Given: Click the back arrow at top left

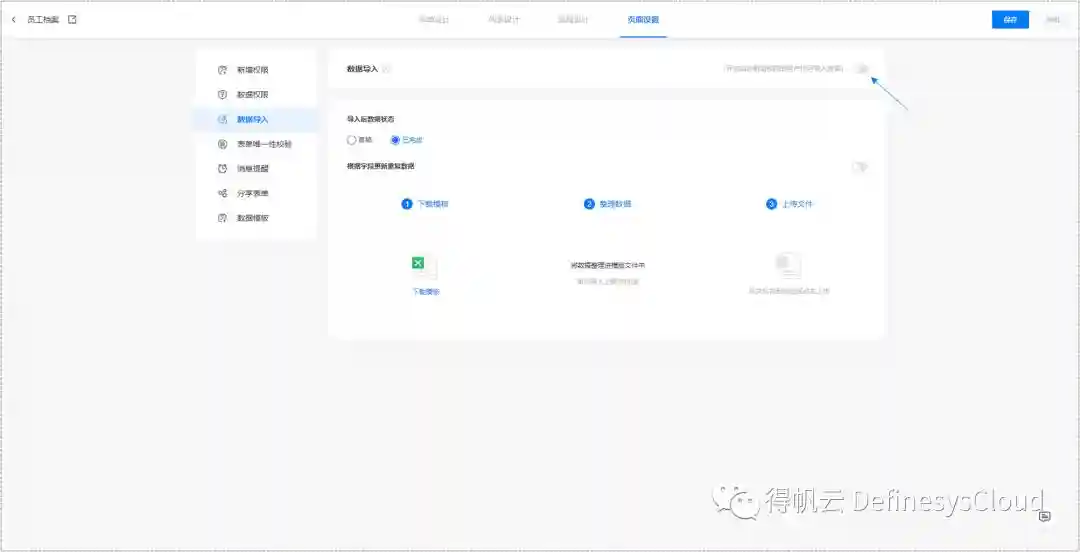Looking at the screenshot, I should coord(13,20).
